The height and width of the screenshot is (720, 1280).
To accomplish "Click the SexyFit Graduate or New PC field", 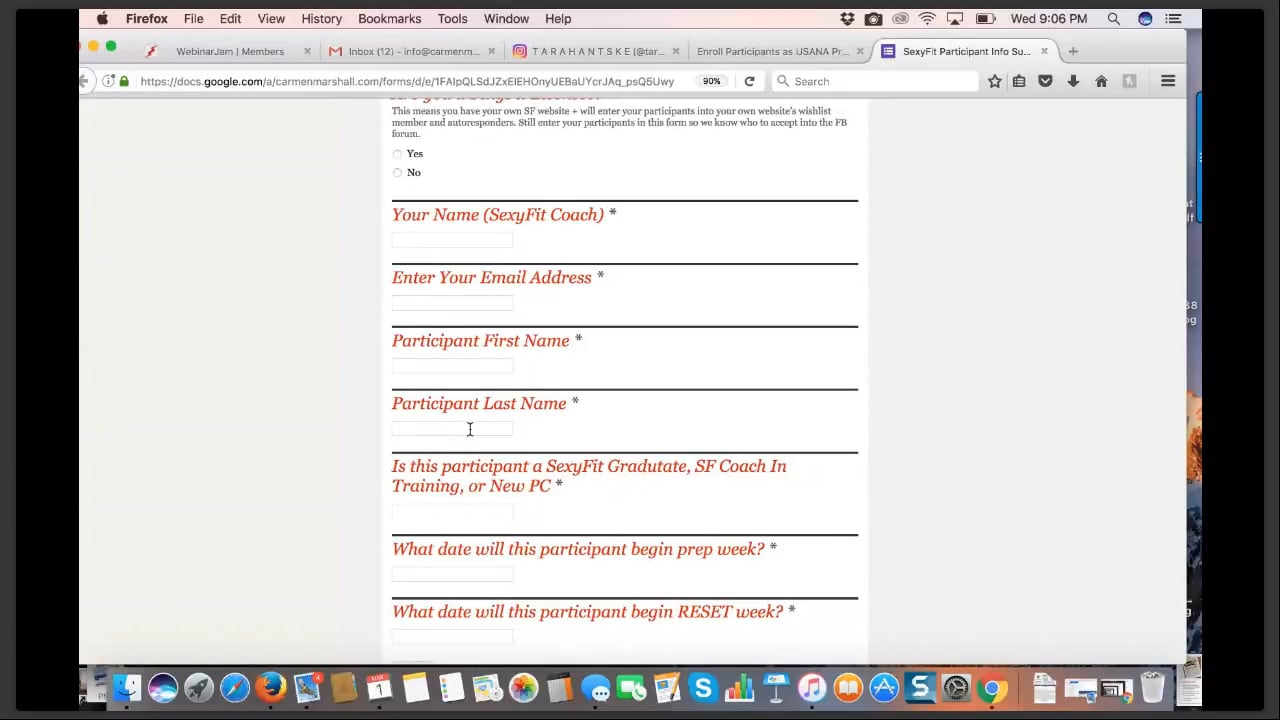I will click(452, 511).
